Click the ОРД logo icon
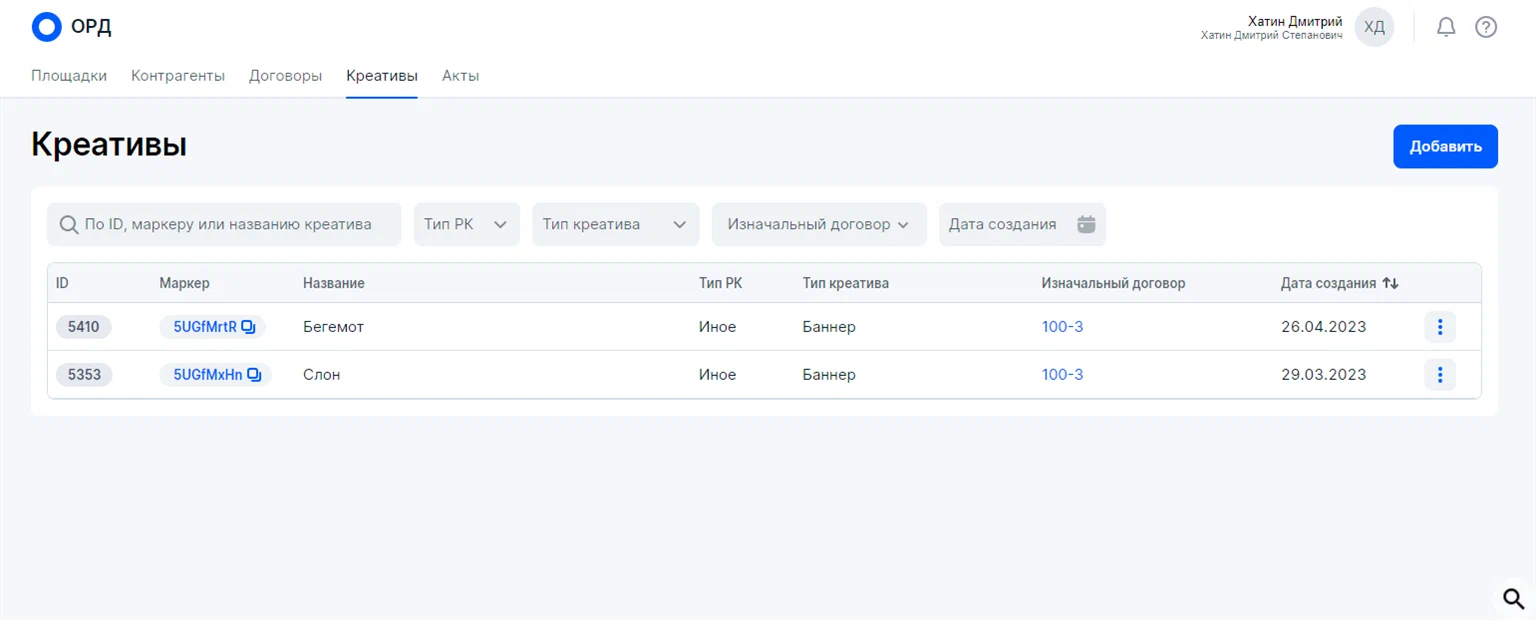The height and width of the screenshot is (620, 1536). point(47,27)
